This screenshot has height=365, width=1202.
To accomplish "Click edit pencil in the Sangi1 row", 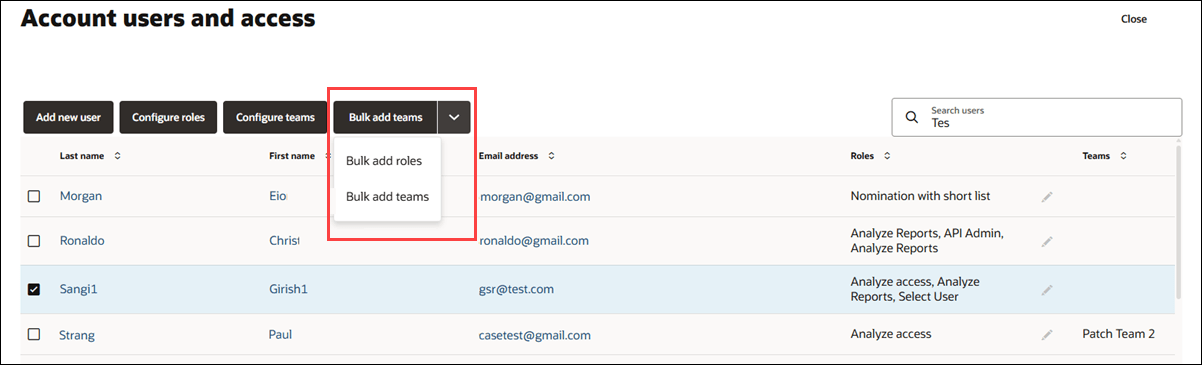I will pyautogui.click(x=1047, y=290).
